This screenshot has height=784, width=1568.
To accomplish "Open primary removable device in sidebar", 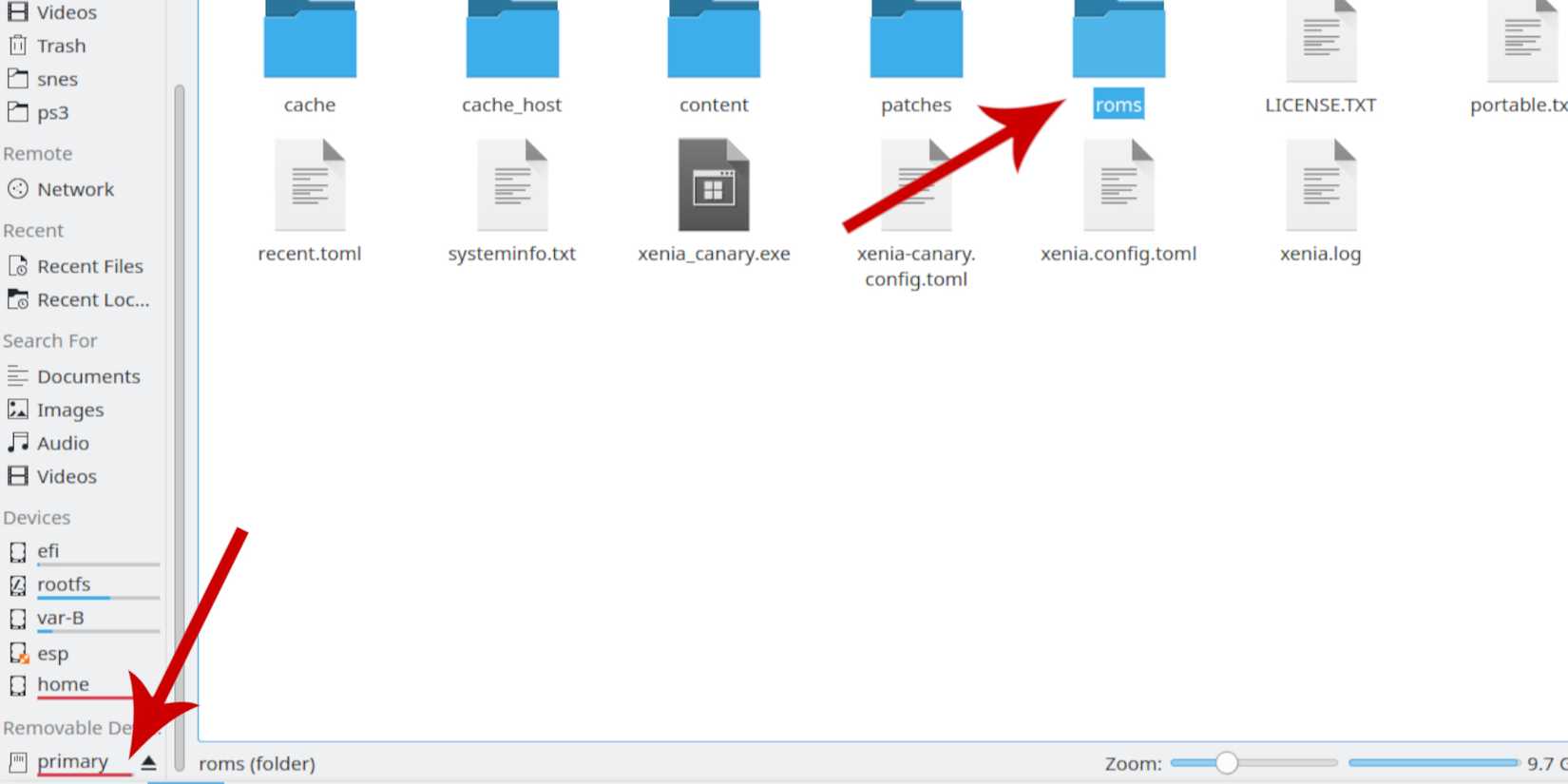I will 72,761.
